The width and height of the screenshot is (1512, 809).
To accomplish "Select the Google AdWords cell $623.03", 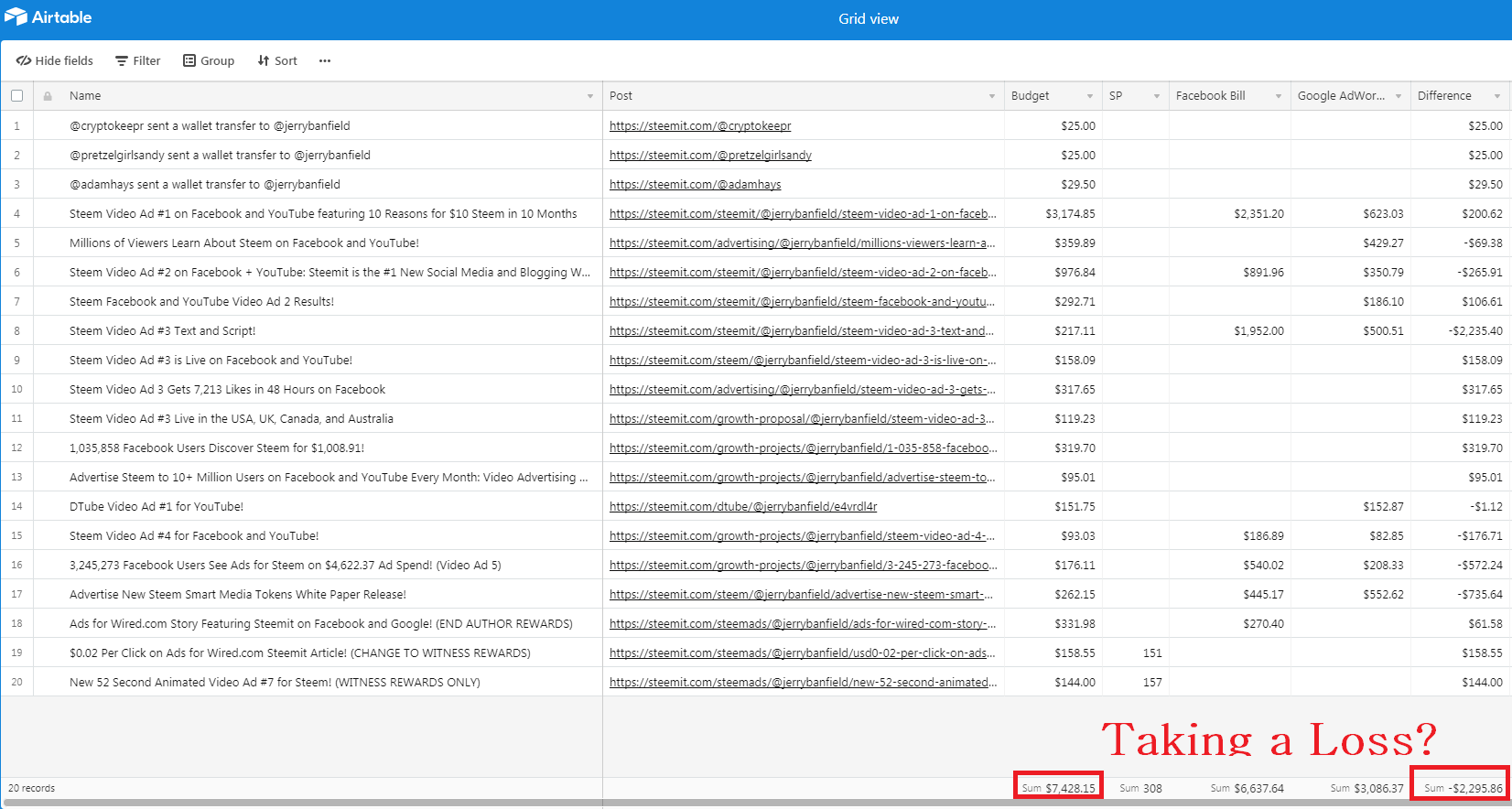I will (x=1351, y=213).
